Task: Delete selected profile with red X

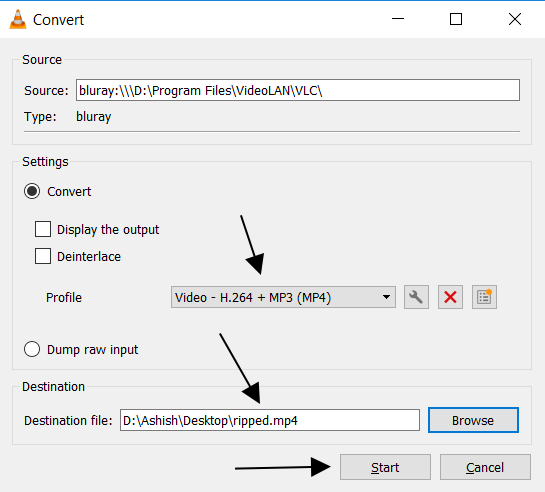Action: (450, 297)
